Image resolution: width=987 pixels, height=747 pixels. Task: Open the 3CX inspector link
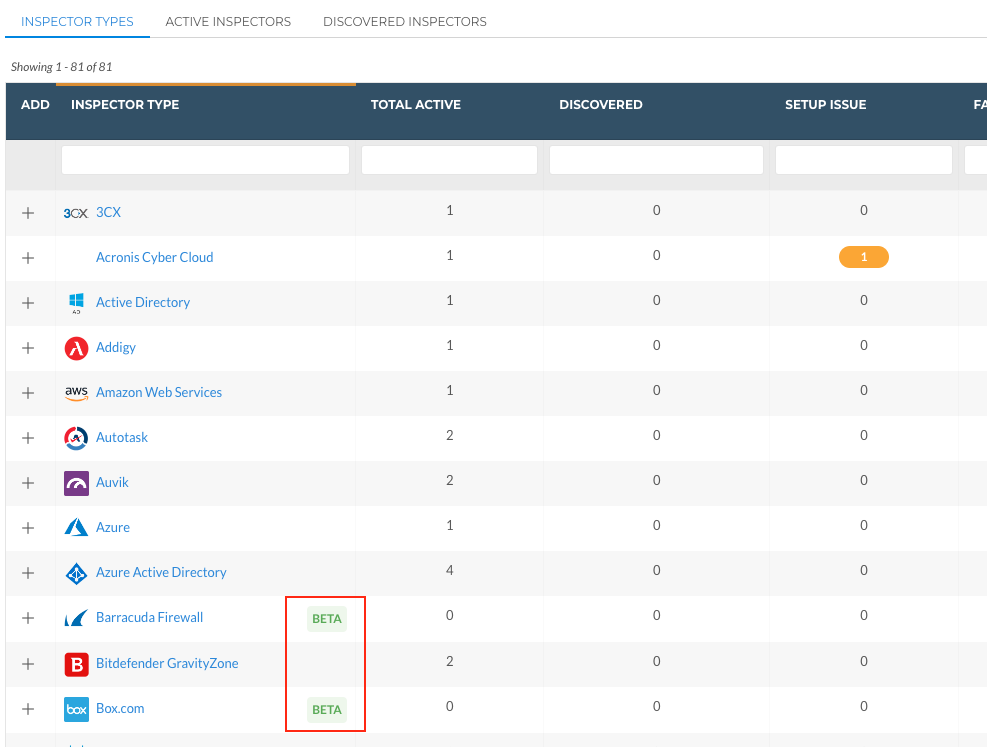pyautogui.click(x=108, y=212)
